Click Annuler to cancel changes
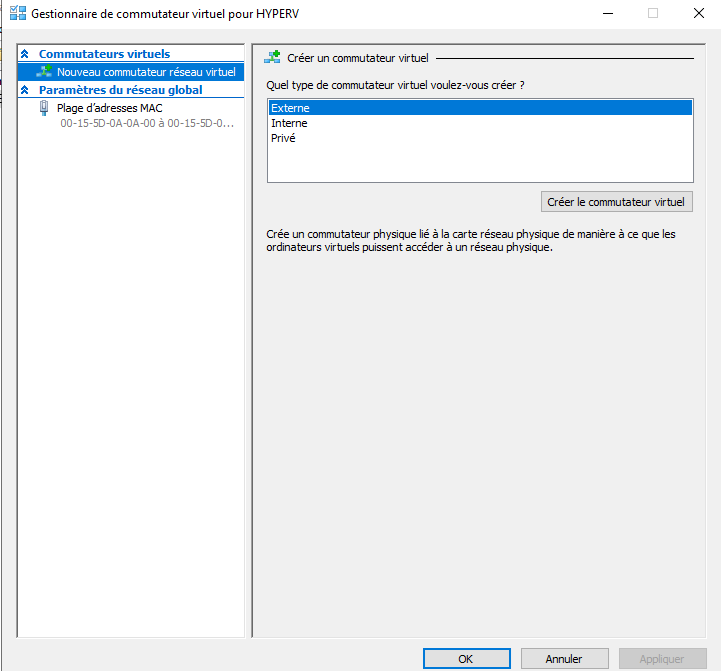The width and height of the screenshot is (721, 671). point(564,659)
